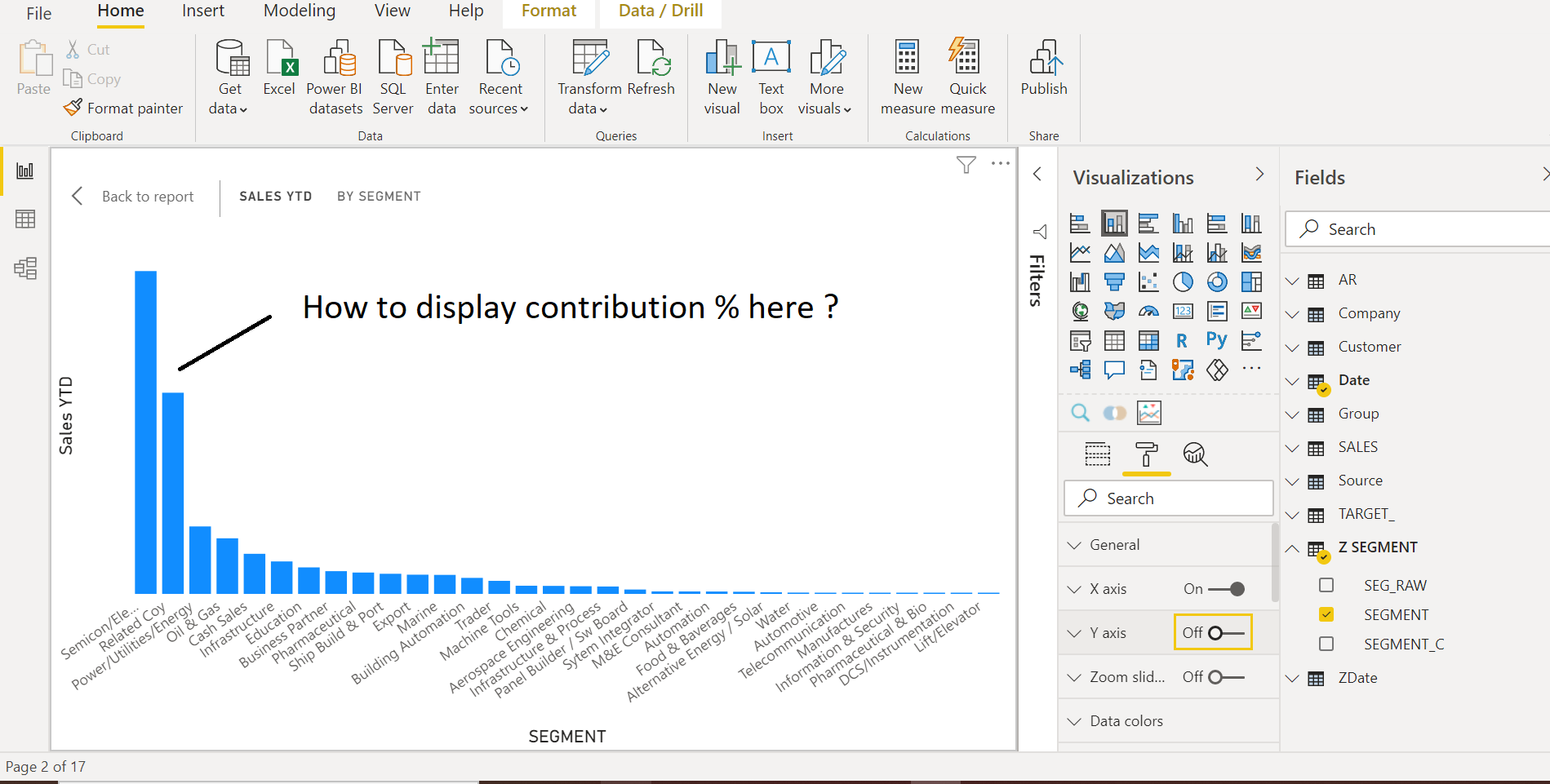Click the Publish icon
This screenshot has width=1550, height=784.
(x=1044, y=68)
